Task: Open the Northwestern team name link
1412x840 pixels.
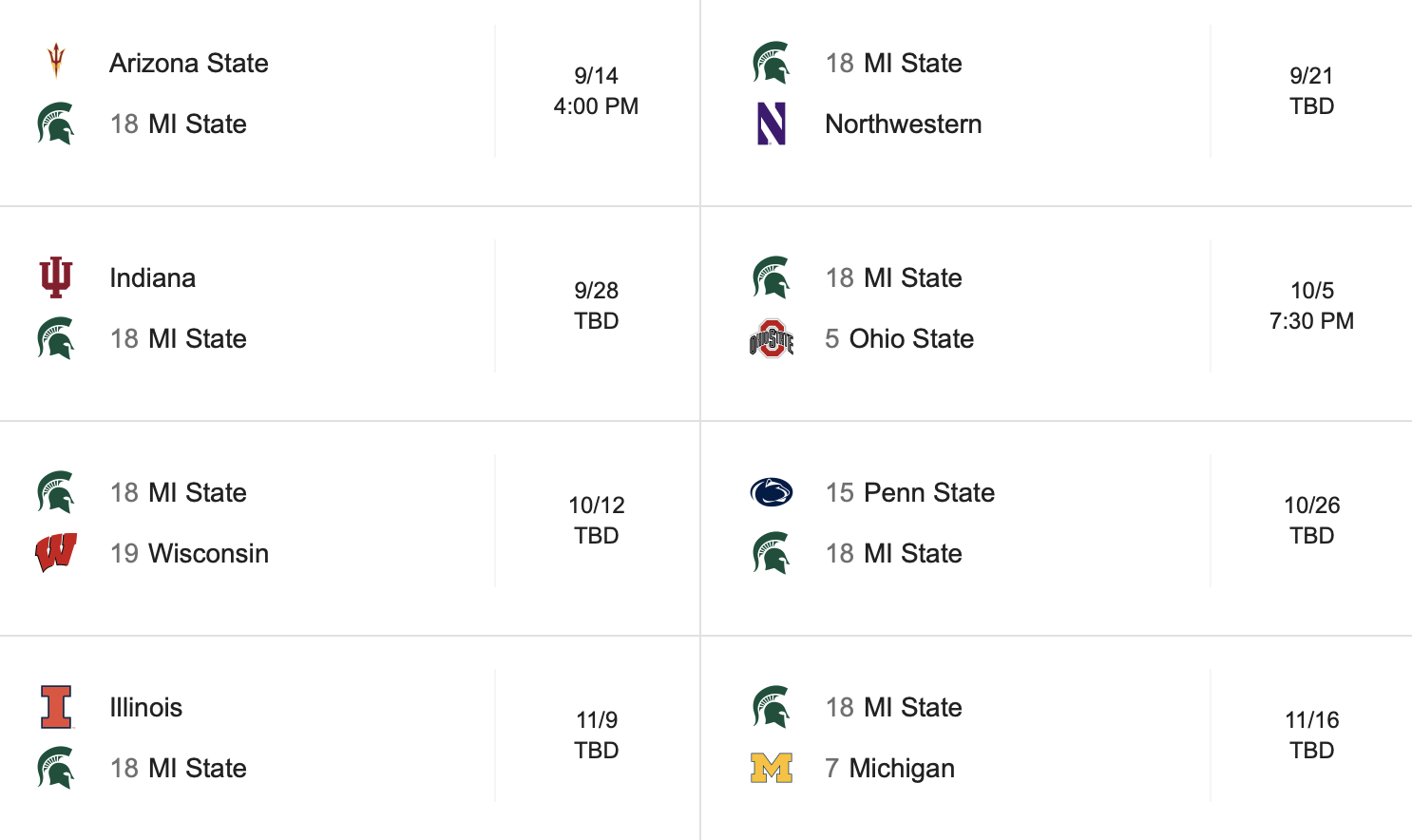Action: tap(903, 124)
